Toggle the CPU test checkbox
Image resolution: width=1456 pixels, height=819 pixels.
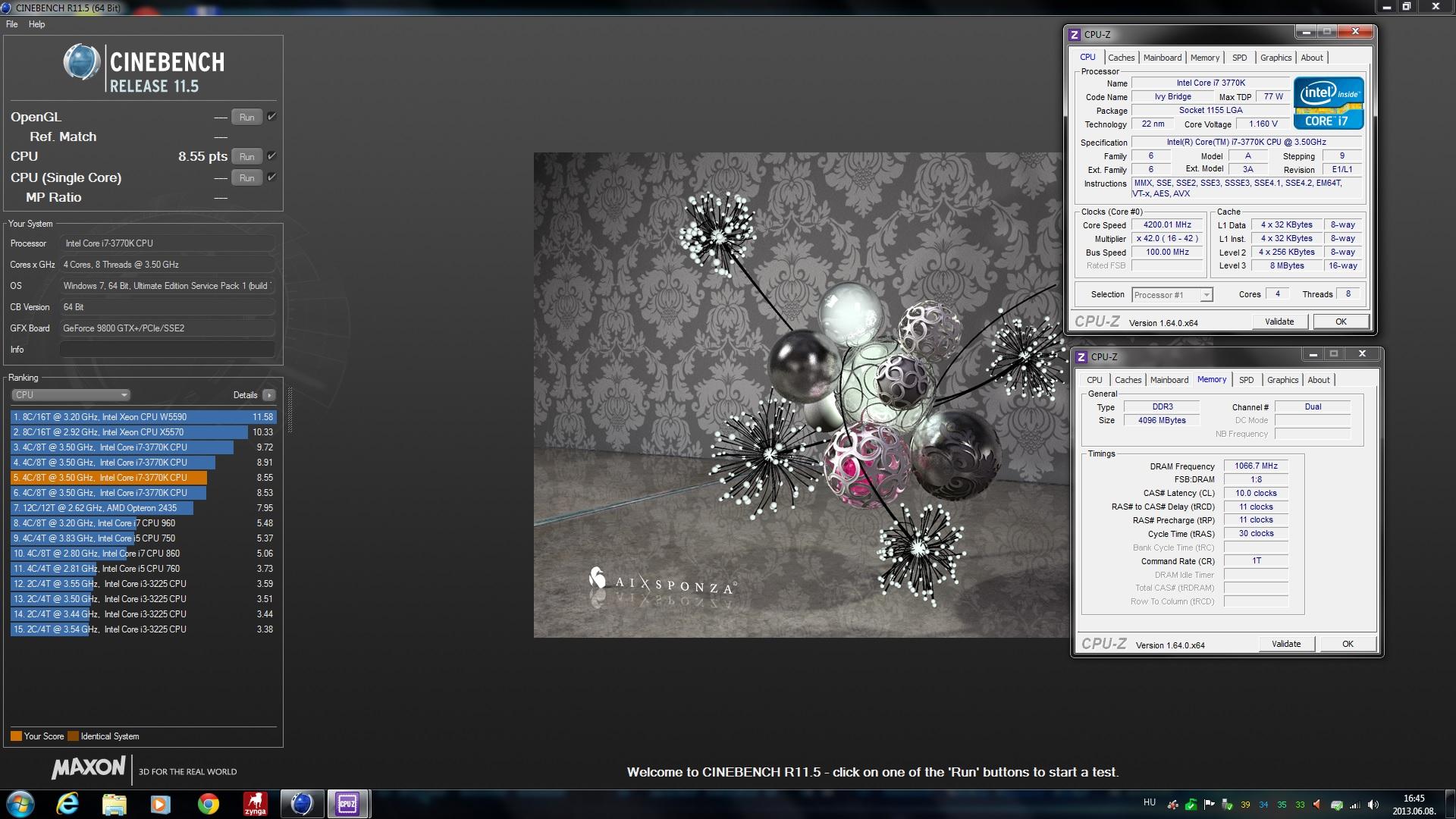click(271, 156)
